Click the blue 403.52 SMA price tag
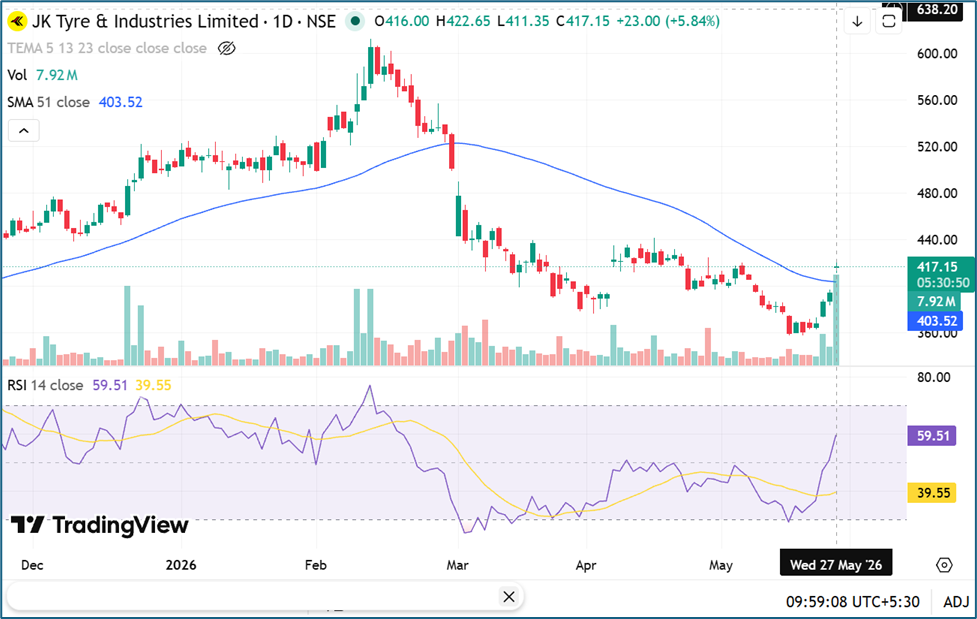 click(x=935, y=321)
